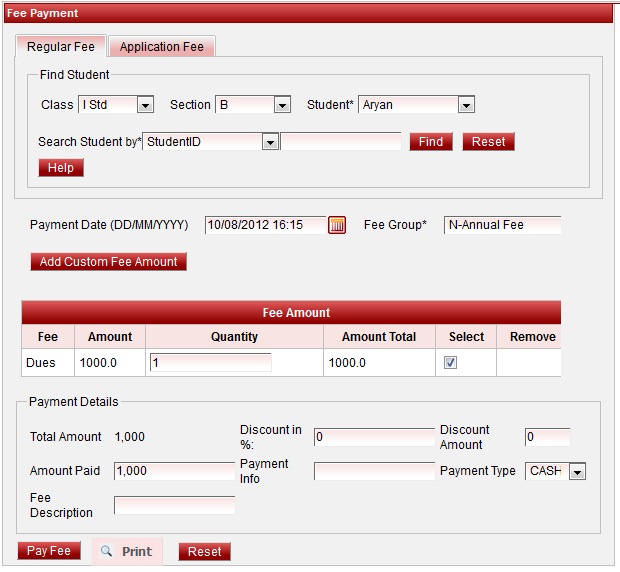Expand the Student dropdown showing Aryan
Viewport: 620px width, 572px height.
click(465, 105)
